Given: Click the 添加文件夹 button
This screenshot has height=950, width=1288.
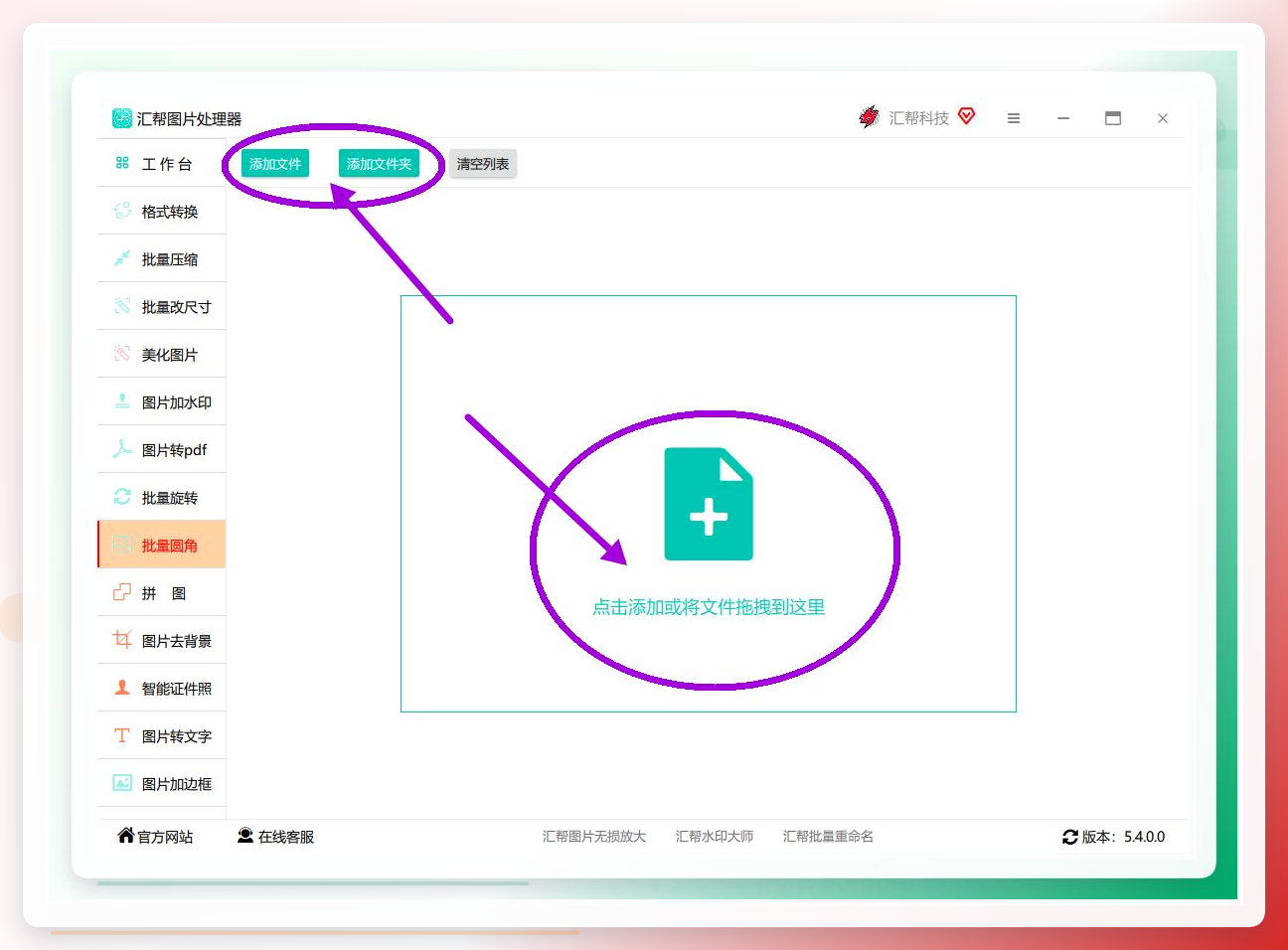Looking at the screenshot, I should coord(379,164).
